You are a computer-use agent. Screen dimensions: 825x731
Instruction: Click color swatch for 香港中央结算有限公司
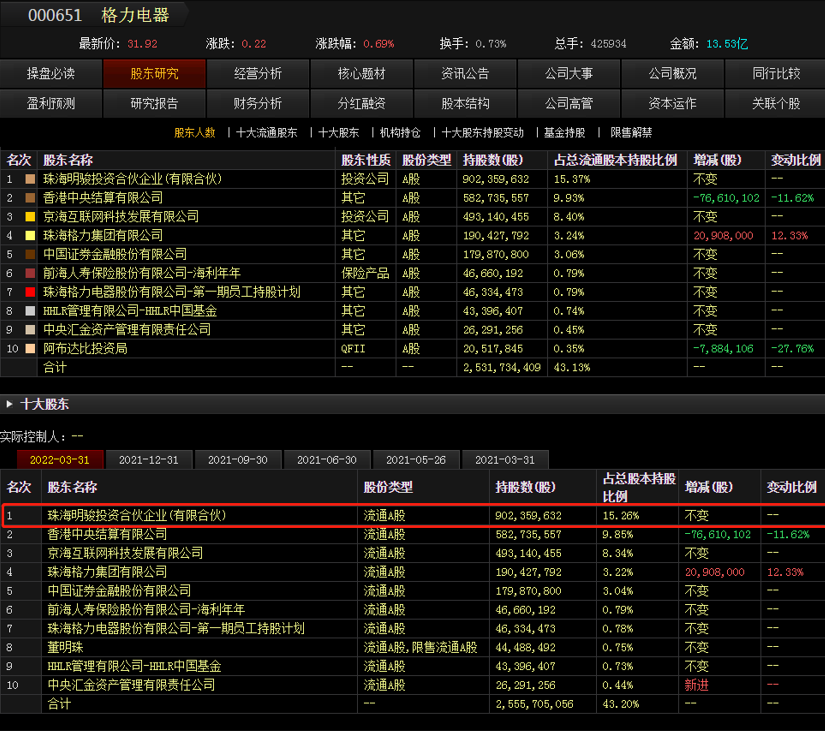(31, 198)
